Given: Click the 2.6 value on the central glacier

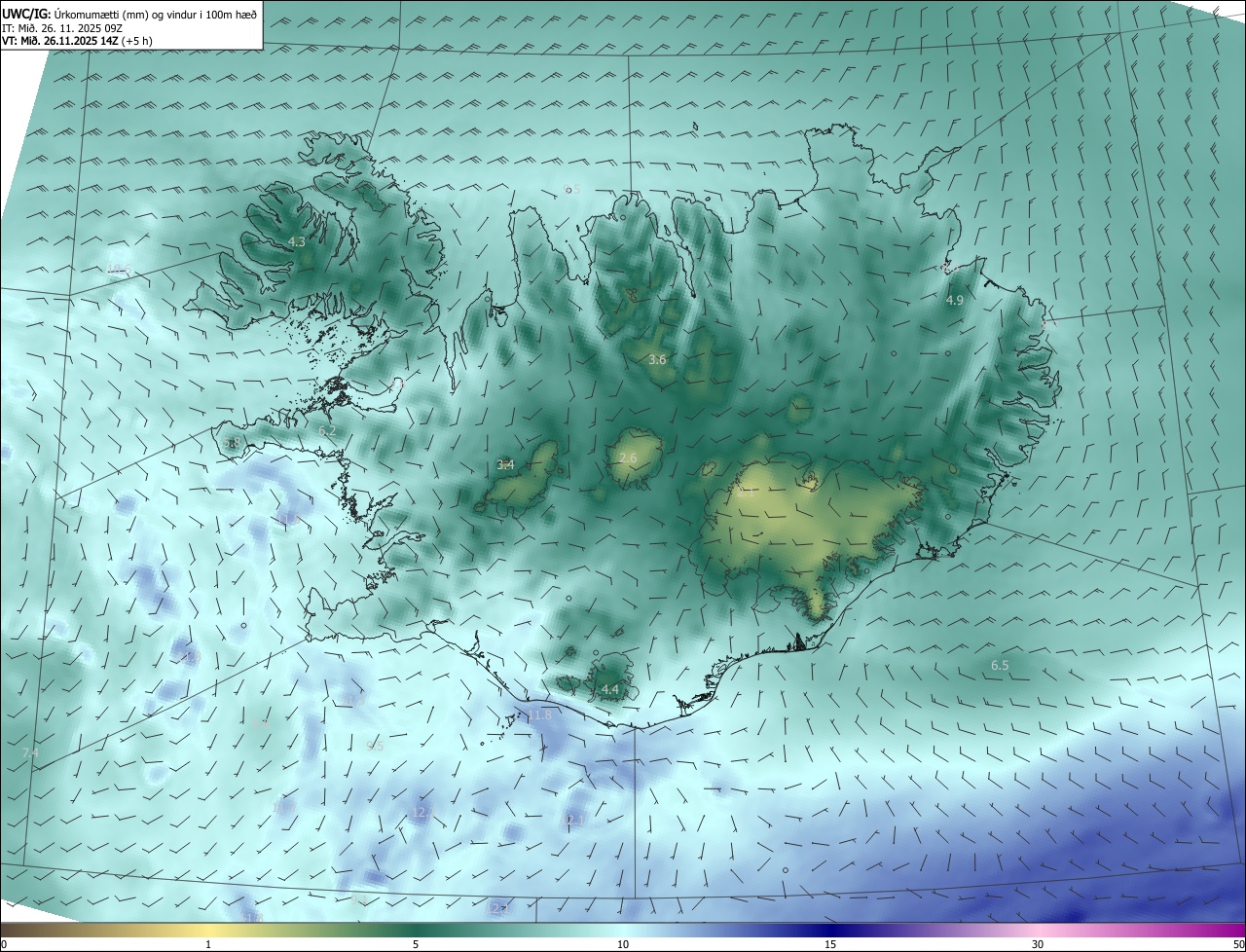Looking at the screenshot, I should (x=628, y=458).
